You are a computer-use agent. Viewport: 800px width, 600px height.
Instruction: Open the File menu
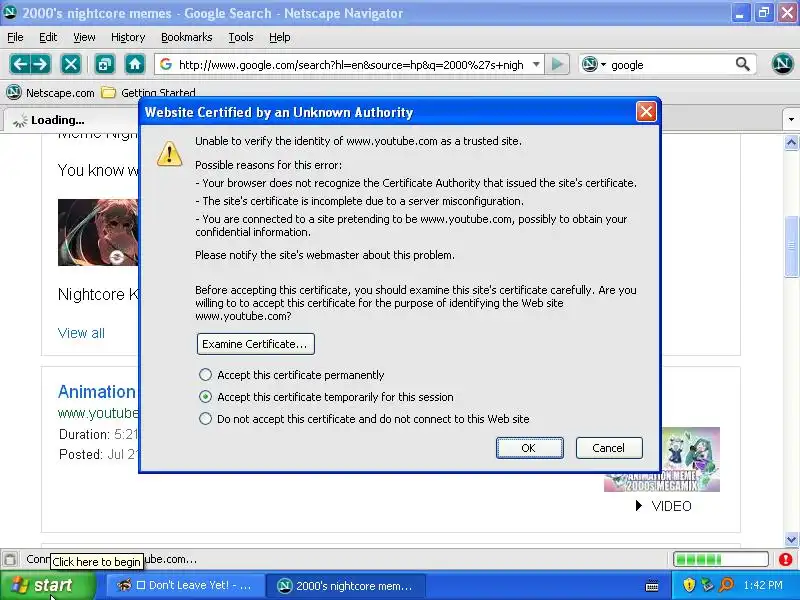click(x=15, y=37)
